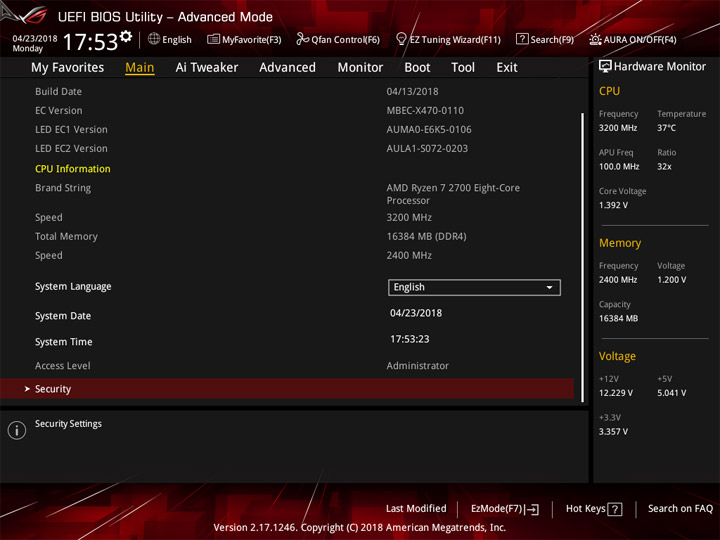Viewport: 720px width, 540px height.
Task: Click LED EC2 Version value AULA1-S072-0203
Action: tap(427, 149)
